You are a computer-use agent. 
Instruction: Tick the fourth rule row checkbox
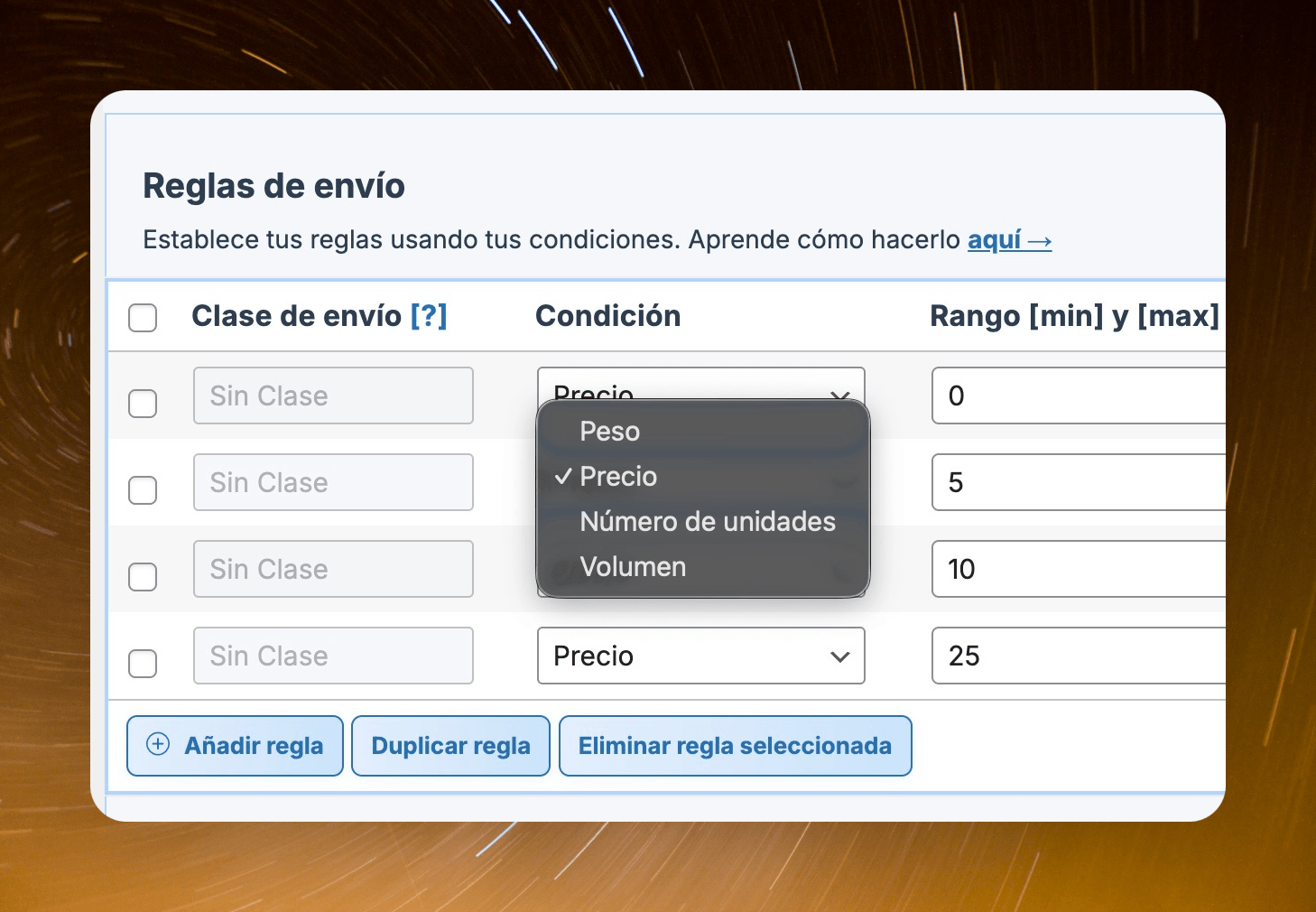click(143, 664)
